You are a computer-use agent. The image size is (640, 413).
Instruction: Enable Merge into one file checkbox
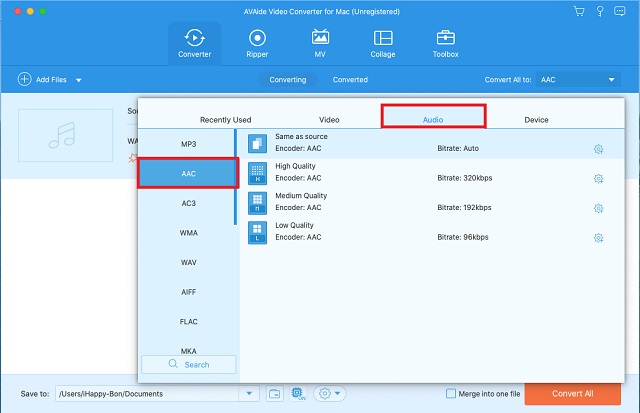pos(451,393)
